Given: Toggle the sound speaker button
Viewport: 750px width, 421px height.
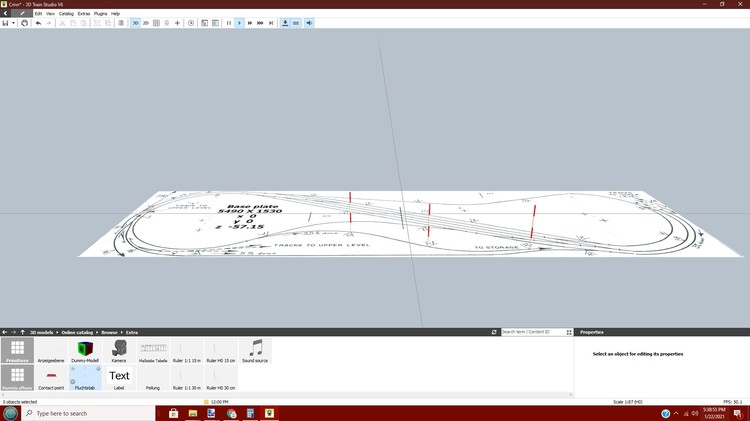Looking at the screenshot, I should pyautogui.click(x=309, y=22).
